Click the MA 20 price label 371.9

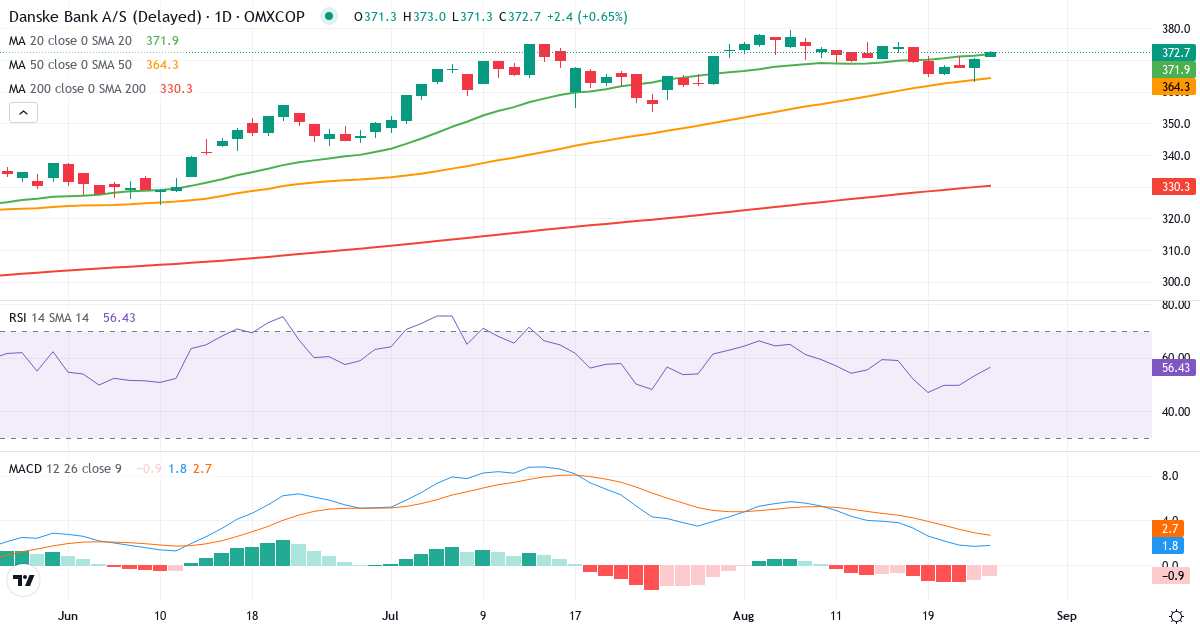point(1175,69)
